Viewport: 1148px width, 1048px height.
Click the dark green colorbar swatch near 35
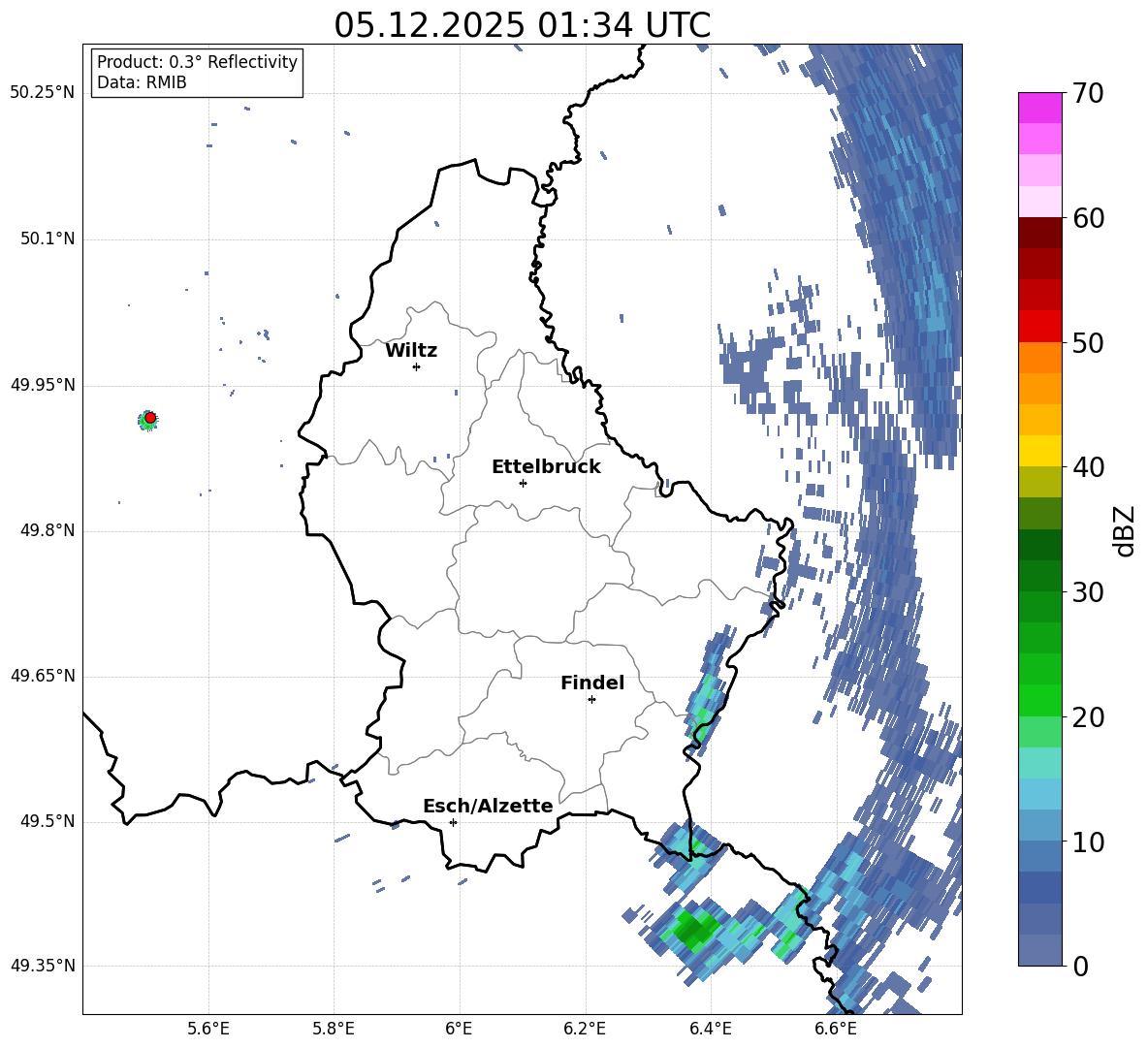click(1039, 545)
